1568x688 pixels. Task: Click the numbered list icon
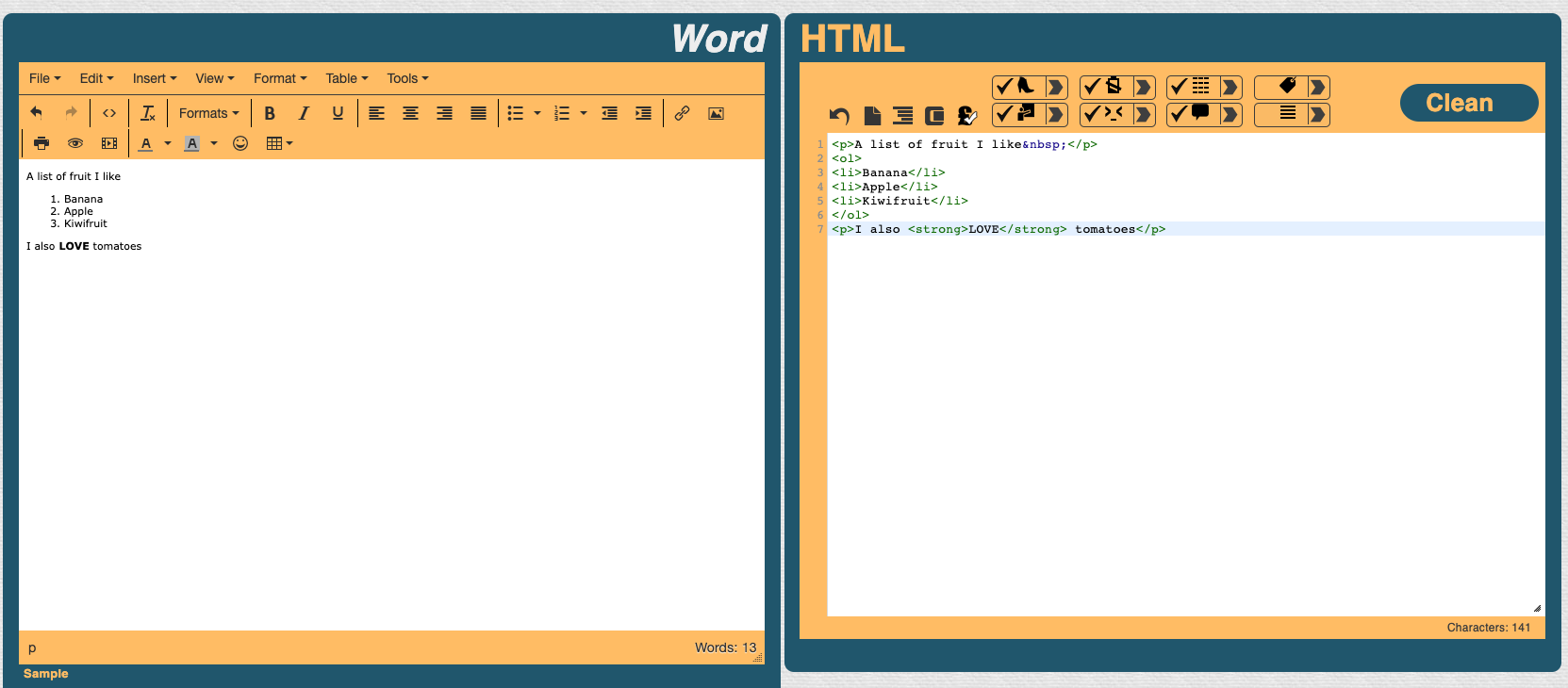(x=561, y=113)
